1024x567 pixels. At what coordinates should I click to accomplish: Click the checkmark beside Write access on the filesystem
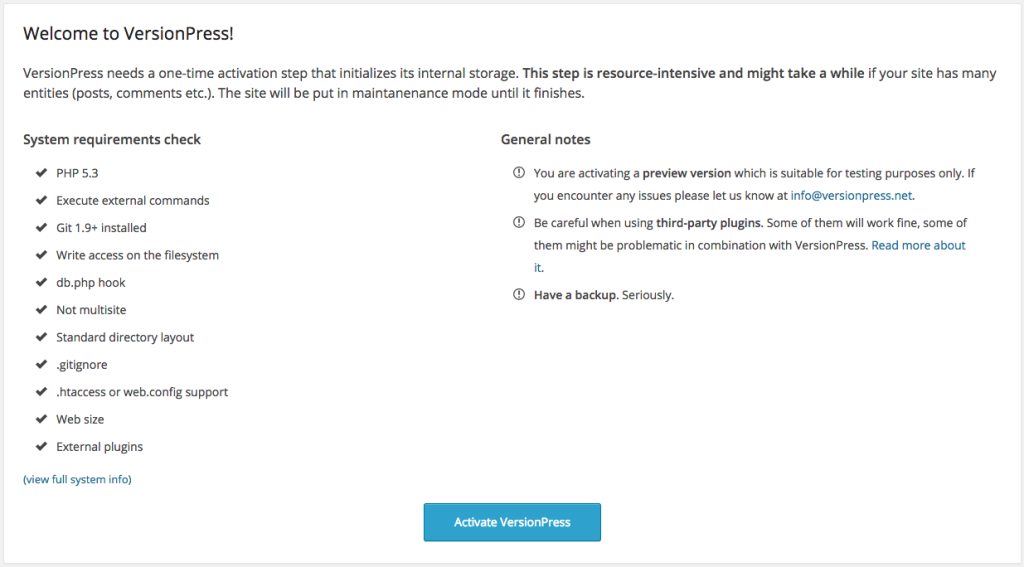41,255
